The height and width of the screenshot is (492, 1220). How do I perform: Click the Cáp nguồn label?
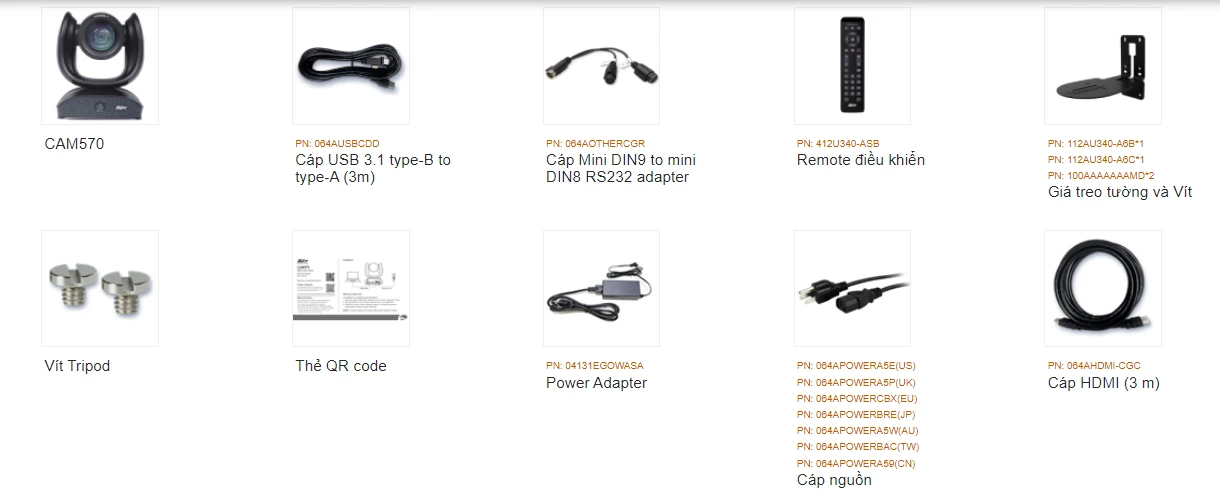pos(834,480)
